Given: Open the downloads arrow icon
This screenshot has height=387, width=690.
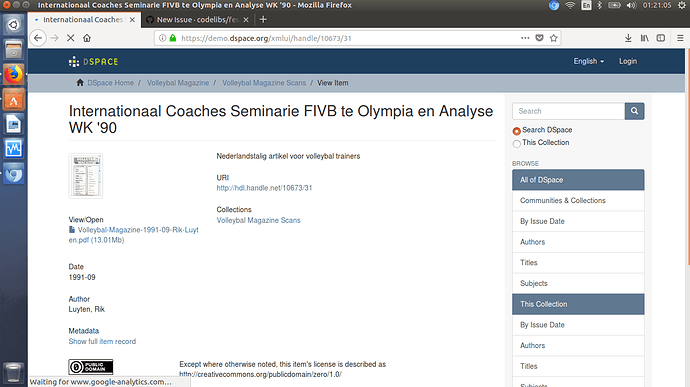Looking at the screenshot, I should click(x=628, y=38).
